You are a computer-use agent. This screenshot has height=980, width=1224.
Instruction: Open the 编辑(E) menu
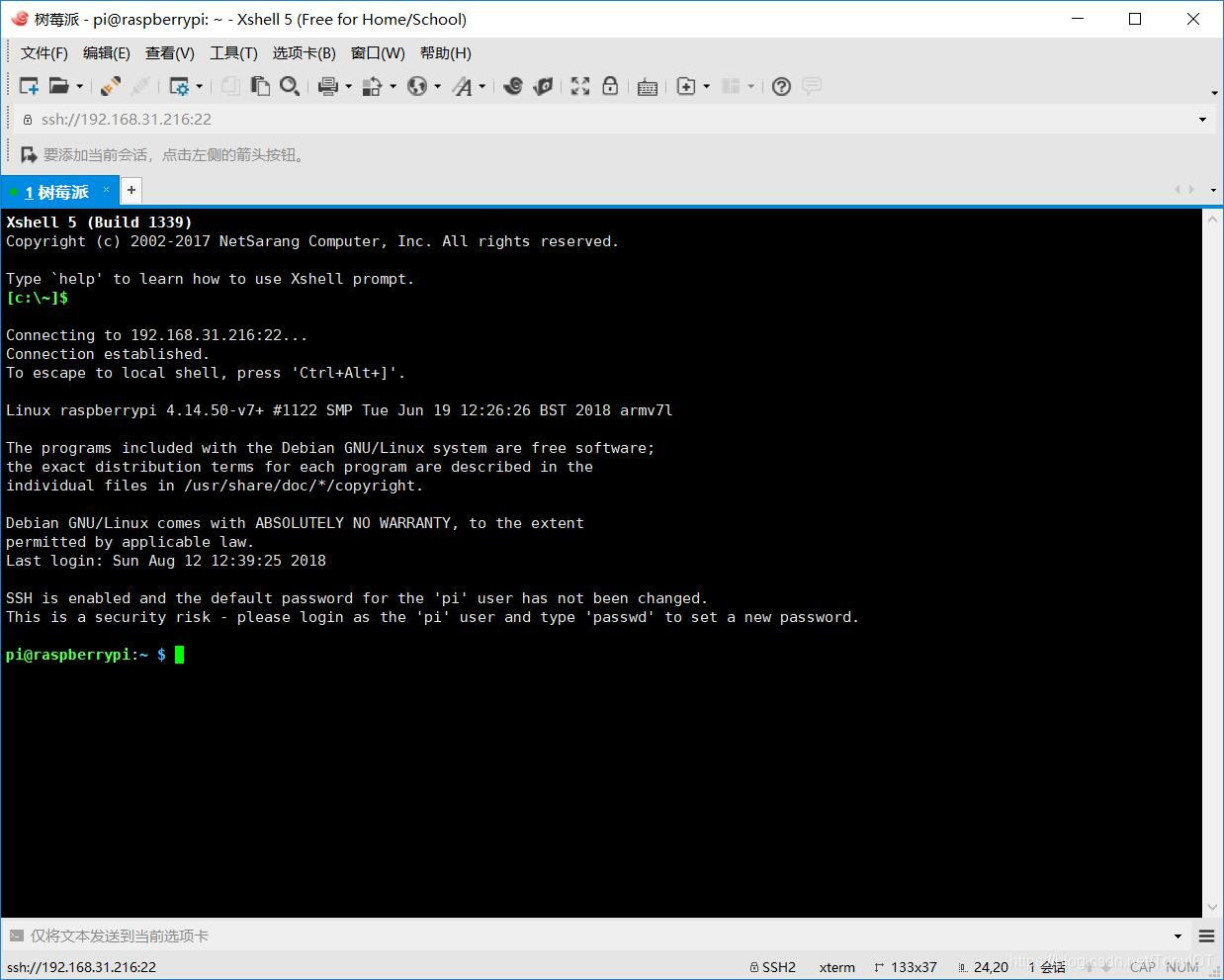(107, 53)
